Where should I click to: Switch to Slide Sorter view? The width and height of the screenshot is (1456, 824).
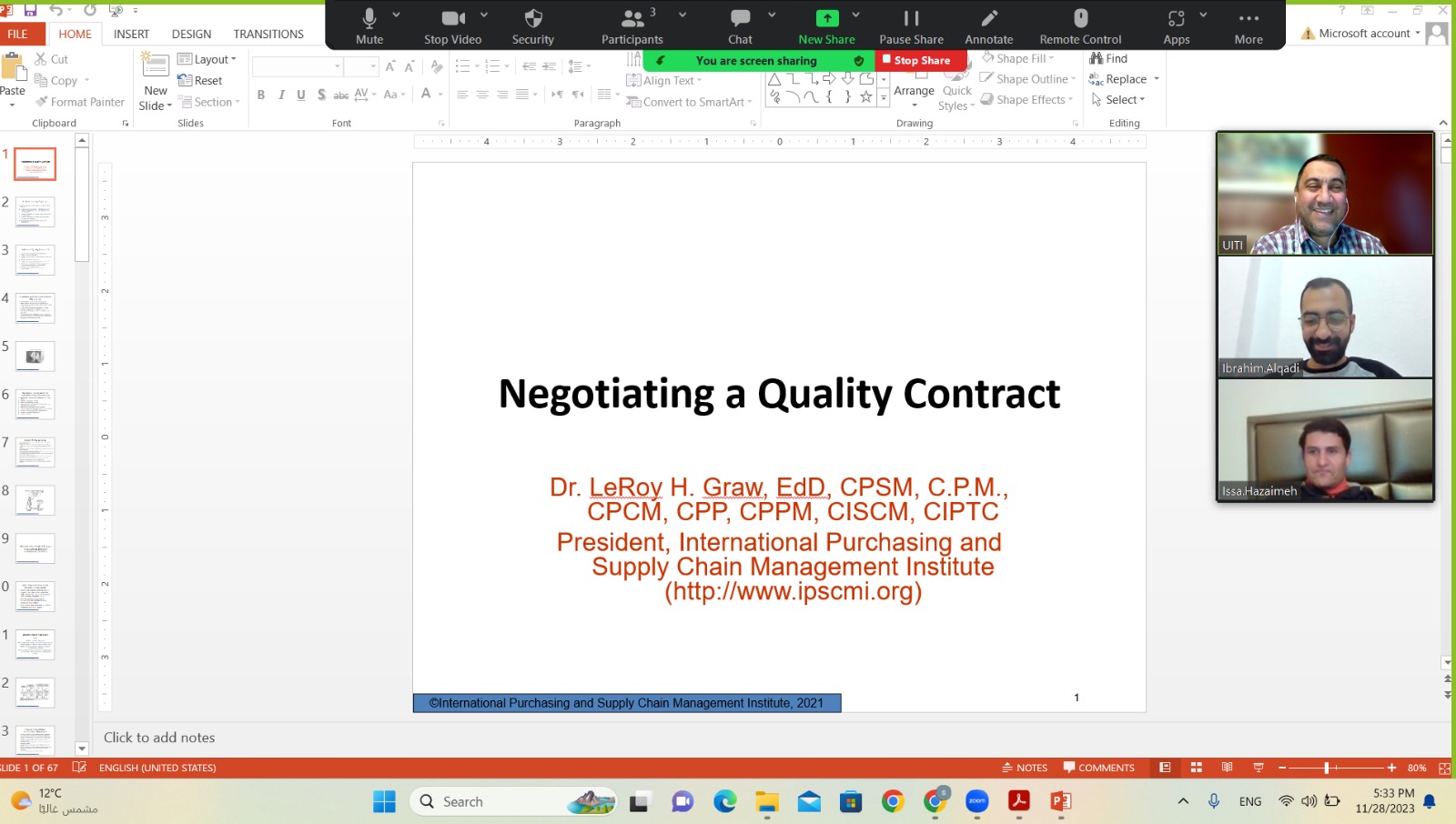click(x=1197, y=768)
